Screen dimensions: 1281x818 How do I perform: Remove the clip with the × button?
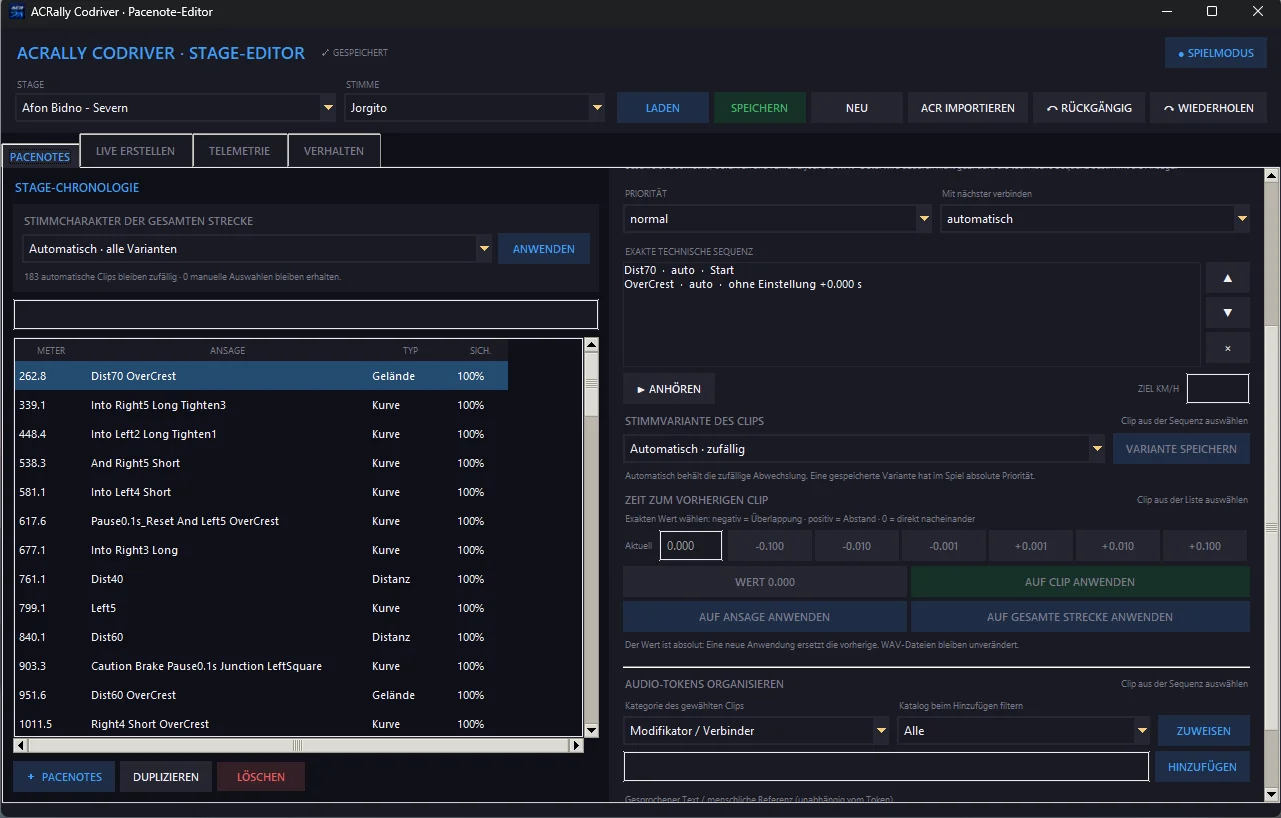click(1227, 348)
